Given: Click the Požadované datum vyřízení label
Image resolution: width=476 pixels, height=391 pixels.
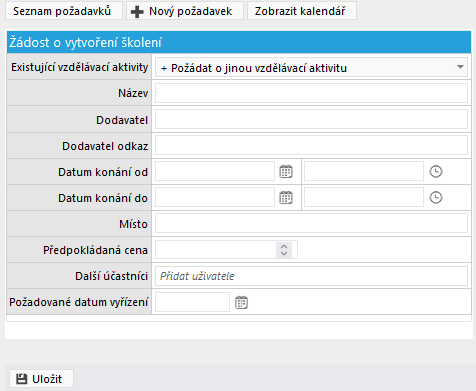Looking at the screenshot, I should [79, 302].
